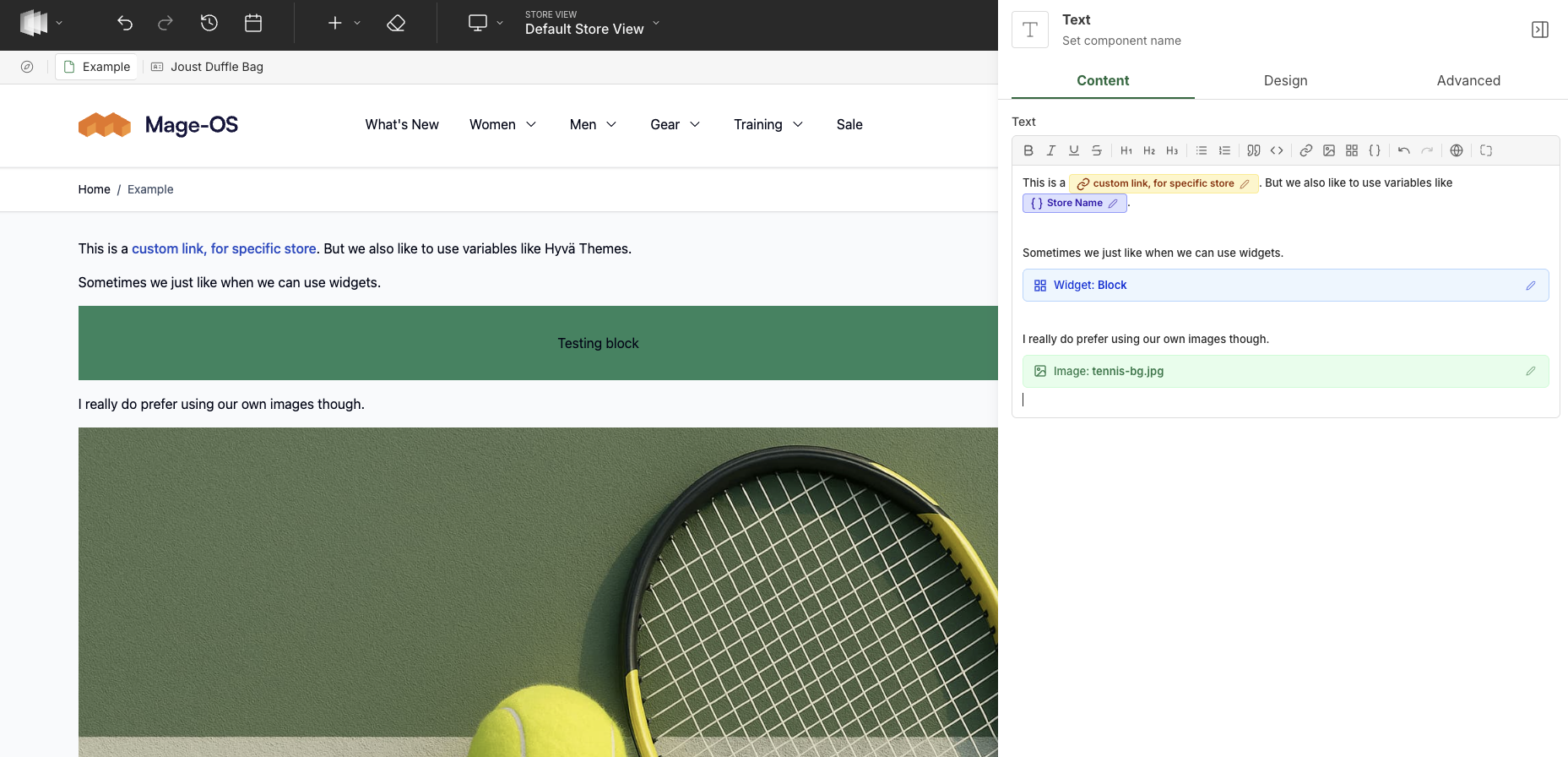
Task: Set Heading 3 style
Action: (1172, 150)
